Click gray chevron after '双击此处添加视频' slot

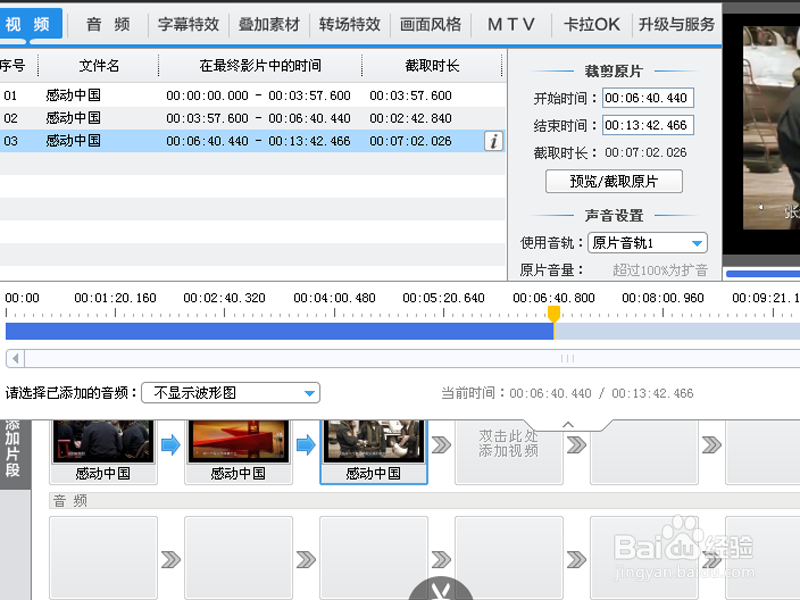[x=577, y=445]
